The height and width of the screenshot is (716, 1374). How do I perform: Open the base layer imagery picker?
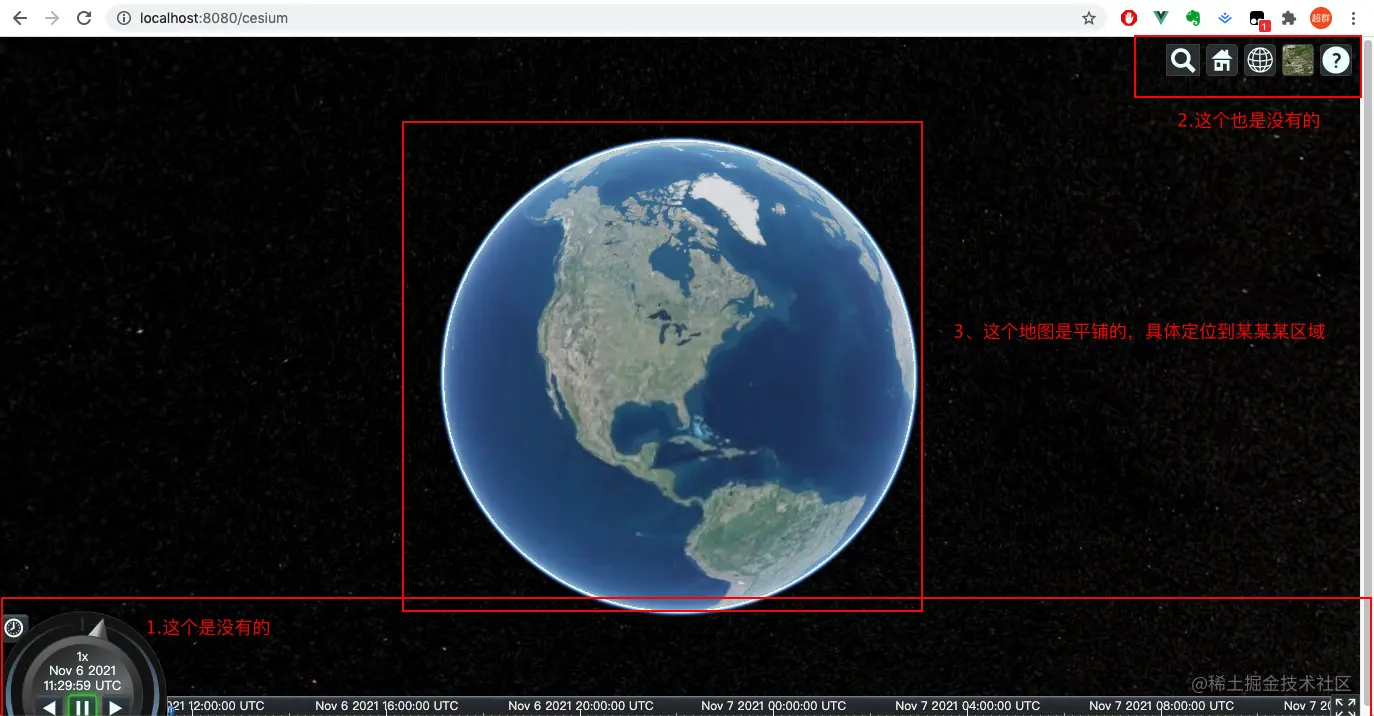click(1298, 61)
